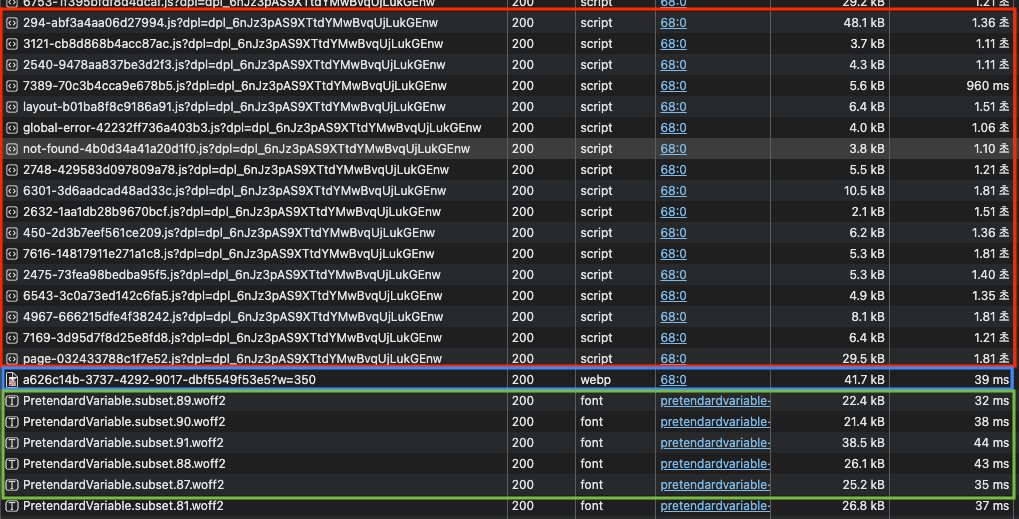Click the 960 ms time value
Screen dimensions: 1019x519
[x=988, y=86]
